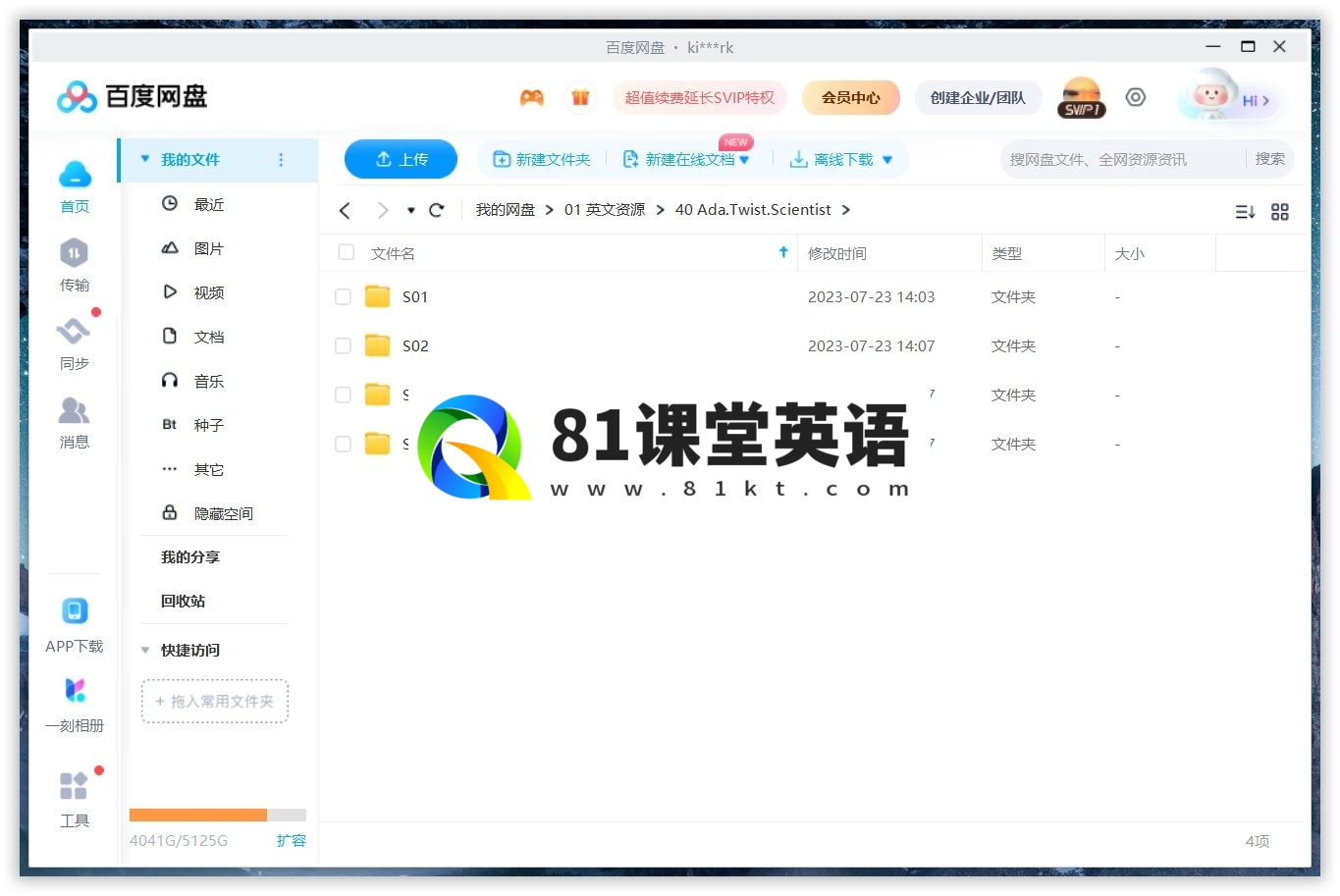Click the 上传 upload button
This screenshot has width=1340, height=896.
click(x=401, y=160)
